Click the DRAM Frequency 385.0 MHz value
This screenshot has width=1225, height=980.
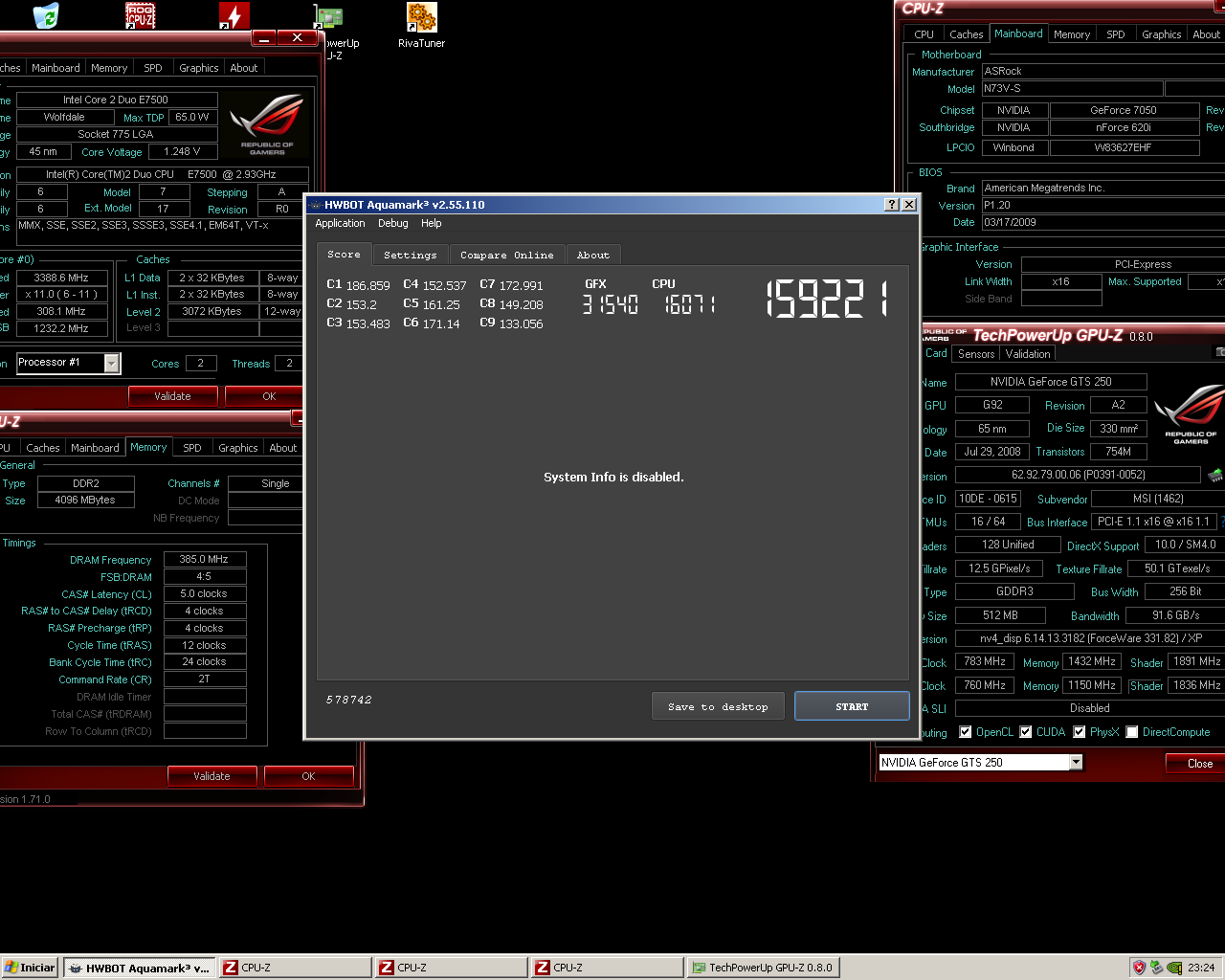tap(204, 560)
